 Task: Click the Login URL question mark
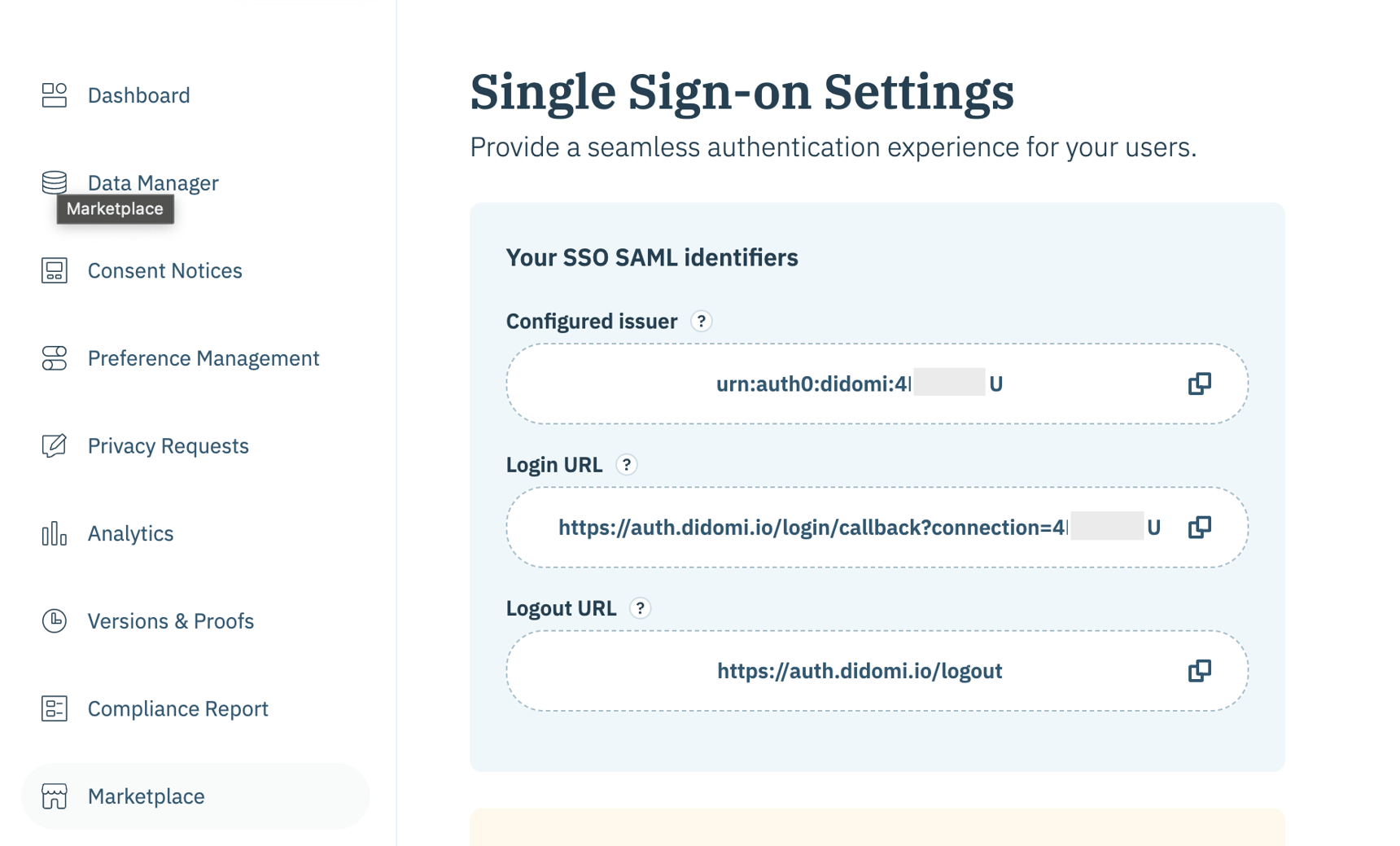click(x=625, y=464)
